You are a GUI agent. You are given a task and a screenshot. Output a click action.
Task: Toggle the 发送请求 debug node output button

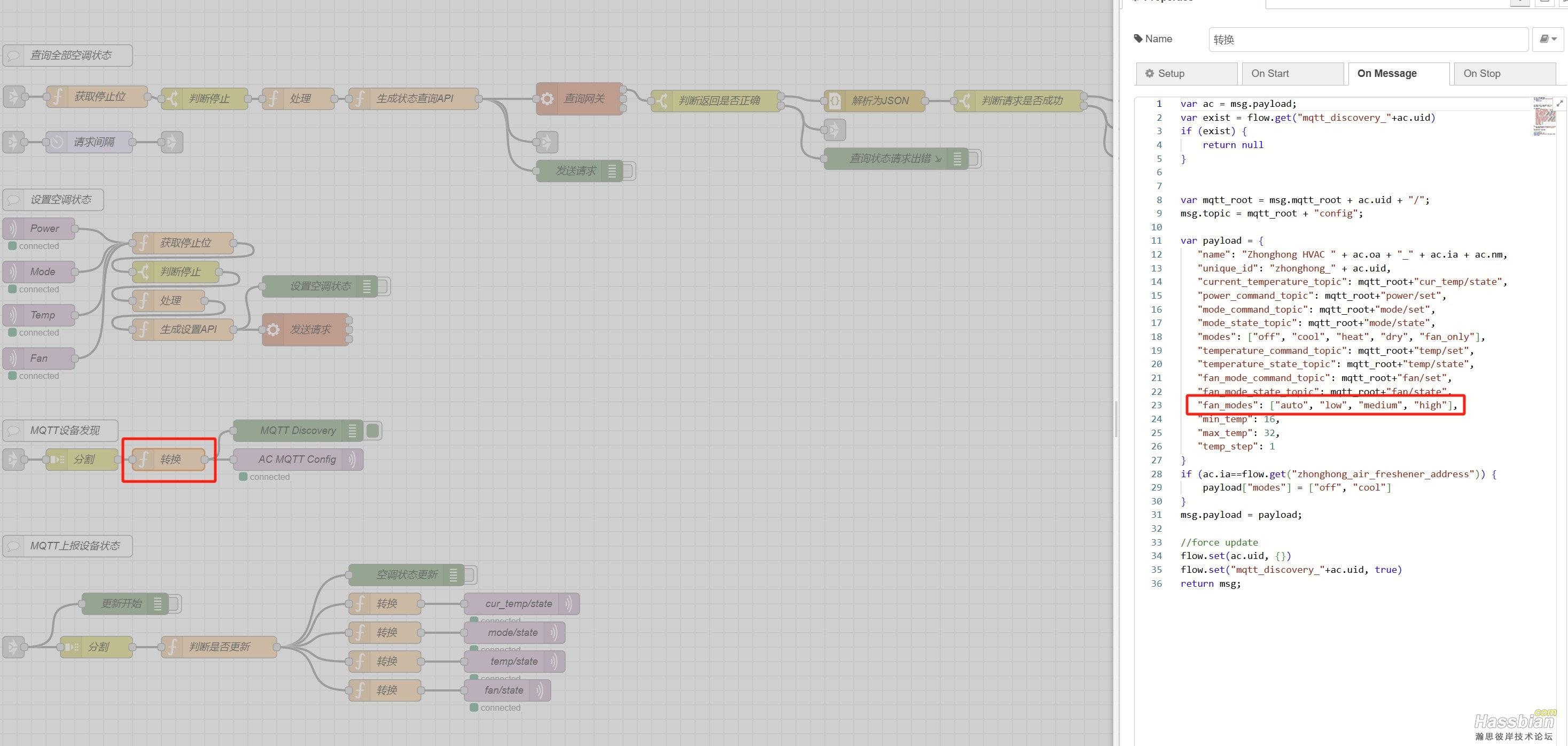tap(629, 171)
